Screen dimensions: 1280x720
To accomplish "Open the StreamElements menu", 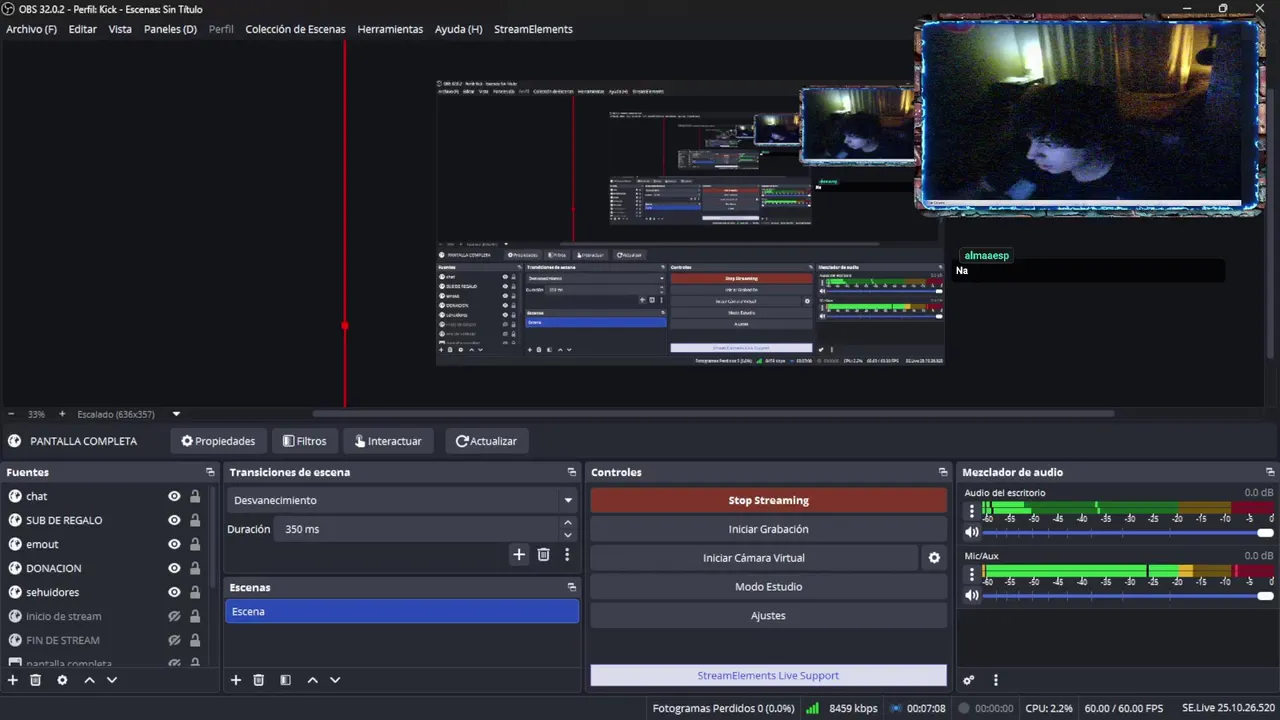I will coord(533,29).
